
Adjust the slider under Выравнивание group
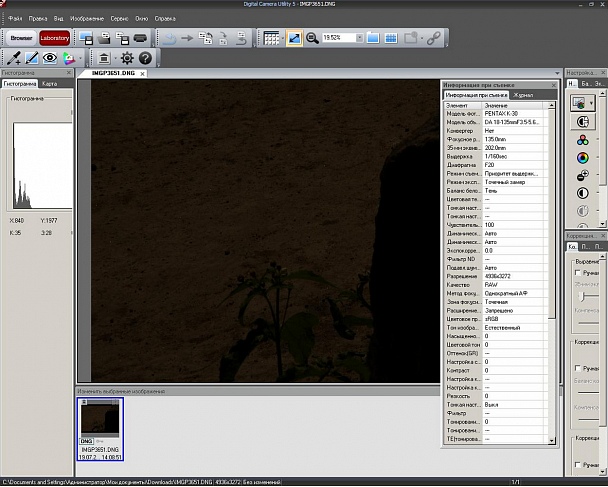[582, 297]
